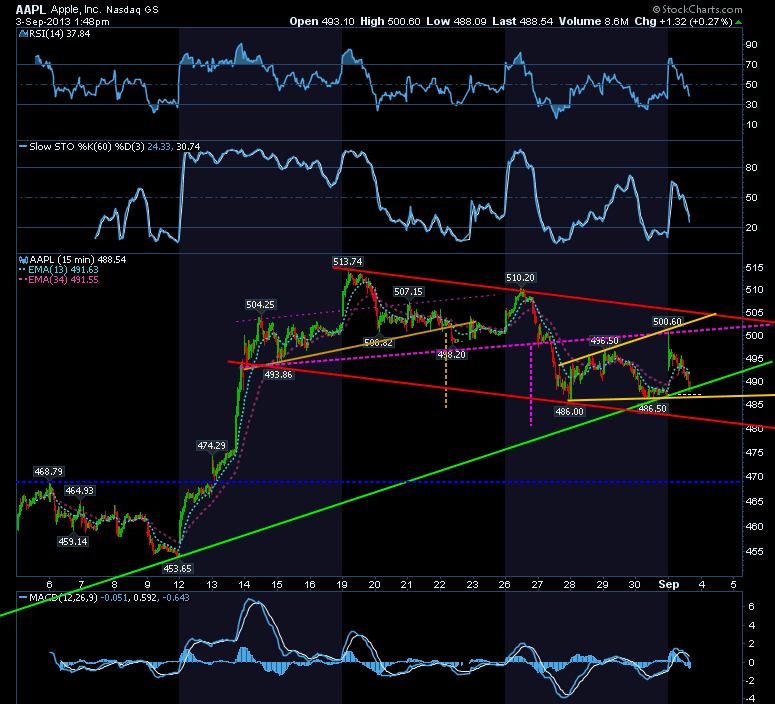
Task: Click the MACD axis value 6
Action: (751, 607)
